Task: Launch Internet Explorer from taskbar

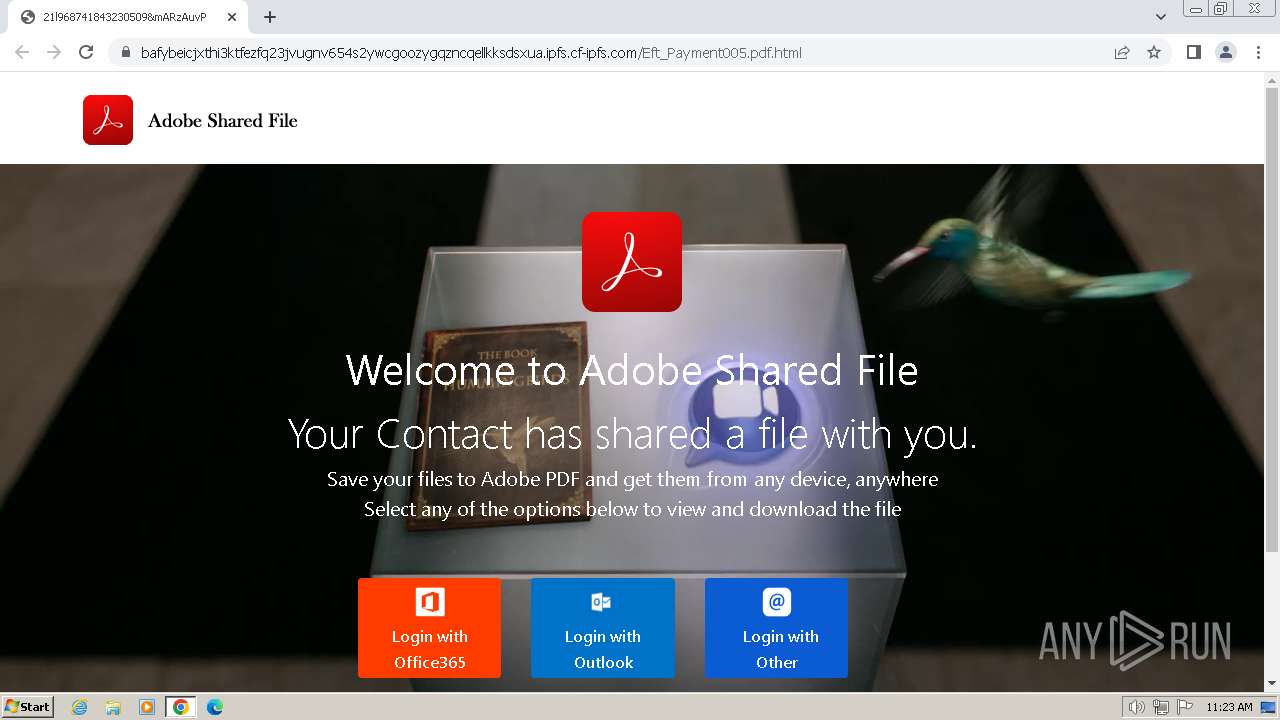Action: (80, 707)
